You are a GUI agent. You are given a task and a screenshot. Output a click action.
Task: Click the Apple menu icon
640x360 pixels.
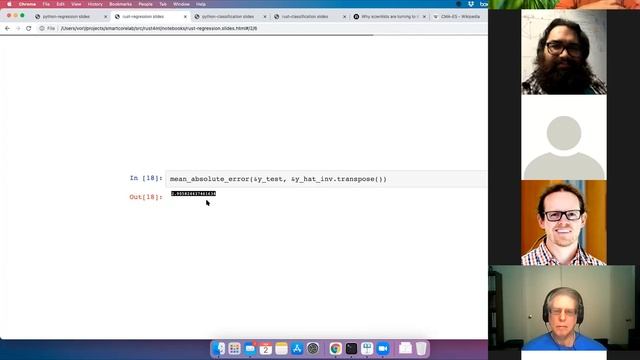click(x=9, y=4)
